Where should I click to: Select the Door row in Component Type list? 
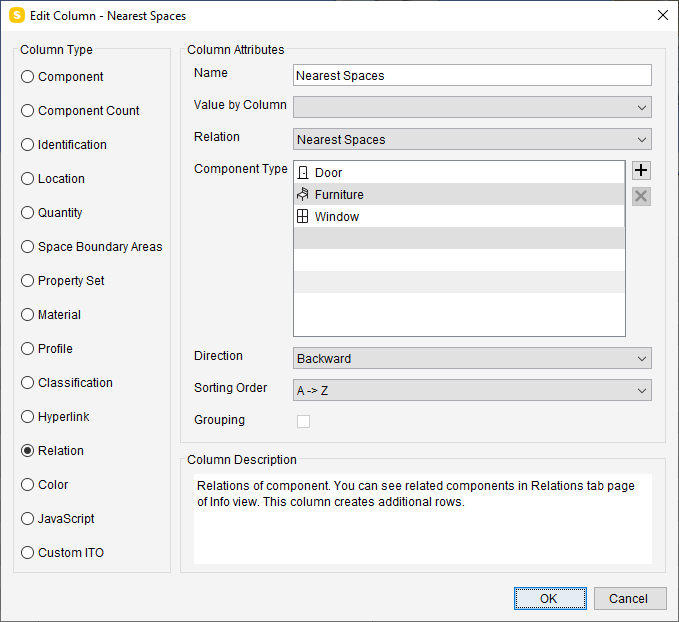[459, 172]
